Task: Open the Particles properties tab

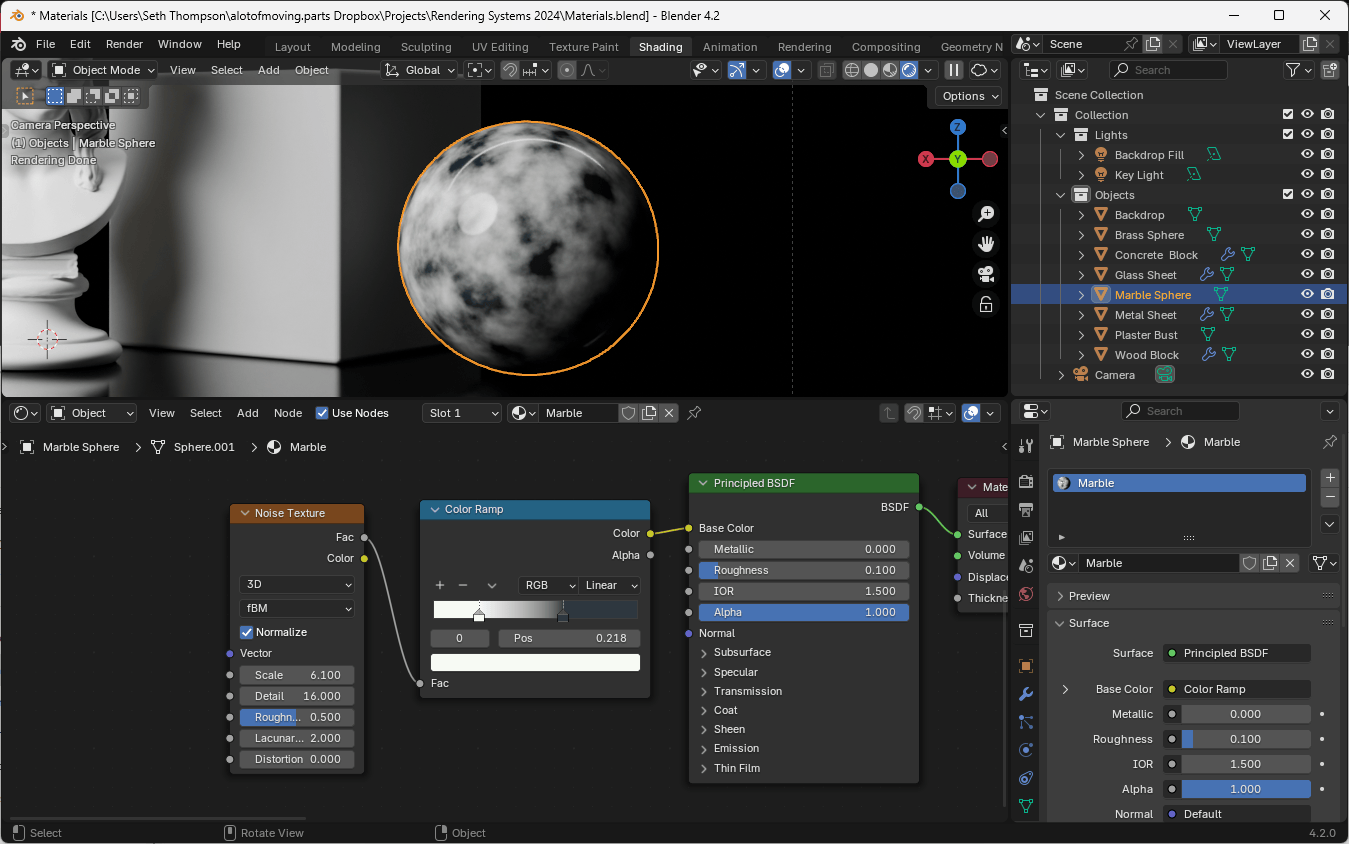Action: point(1025,722)
